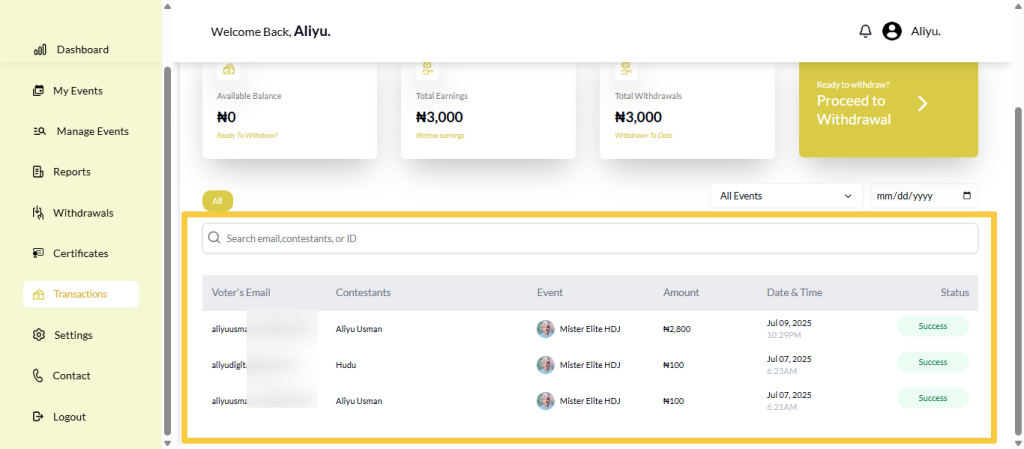Screen dimensions: 1024x449
Task: Open the calendar picker in date field
Action: tap(966, 196)
